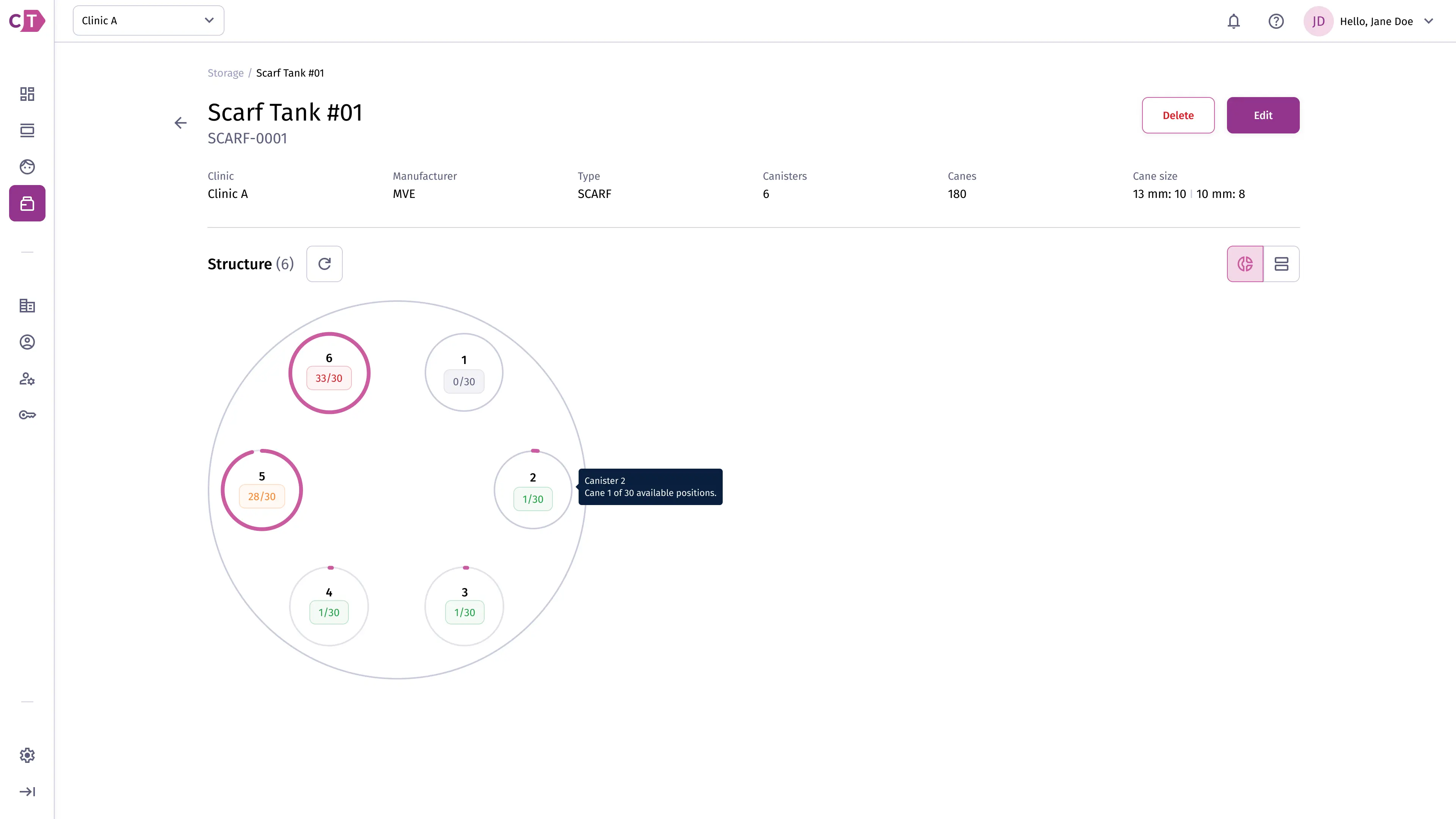The width and height of the screenshot is (1456, 819).
Task: Open the active Storage icon in sidebar
Action: click(x=27, y=203)
